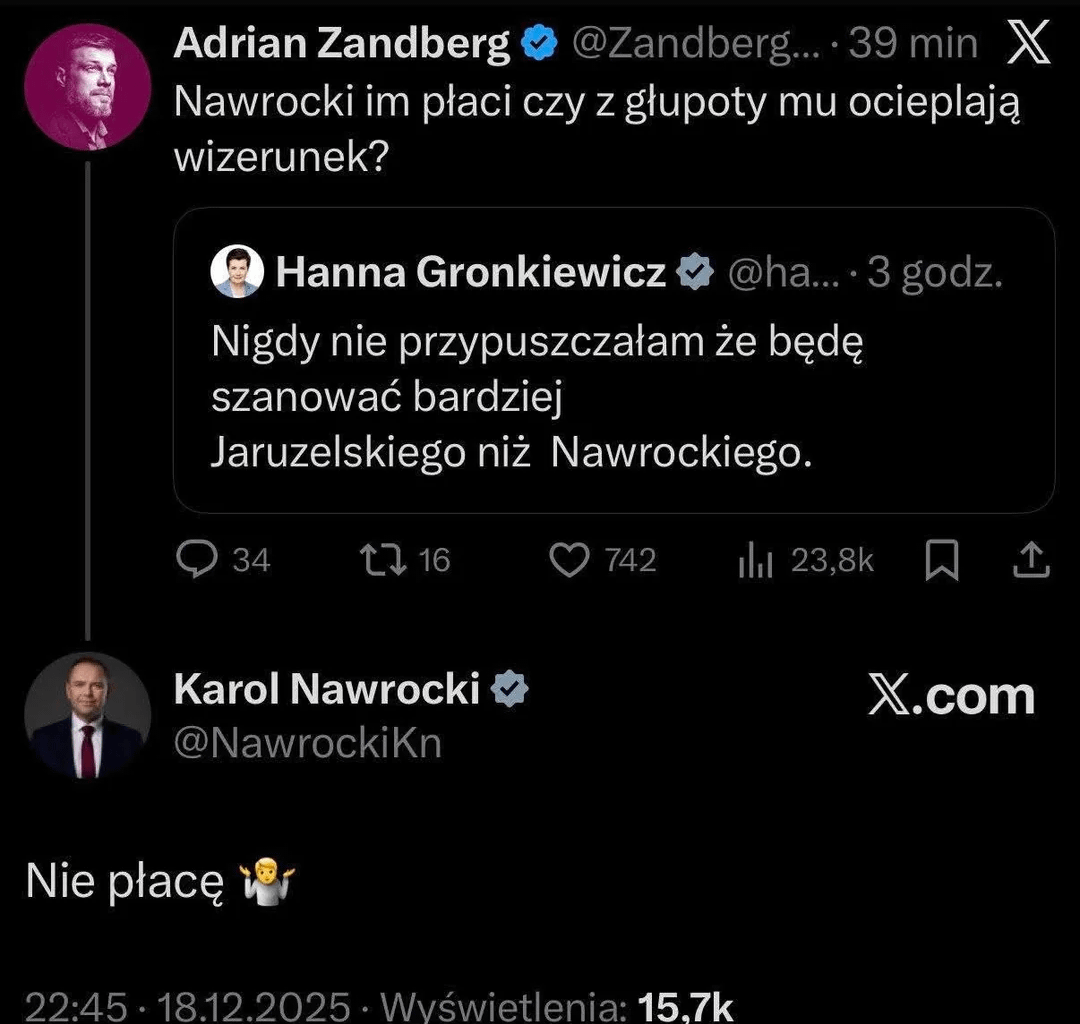The image size is (1080, 1024).
Task: Open Adrian Zandberg's profile picture
Action: point(87,87)
